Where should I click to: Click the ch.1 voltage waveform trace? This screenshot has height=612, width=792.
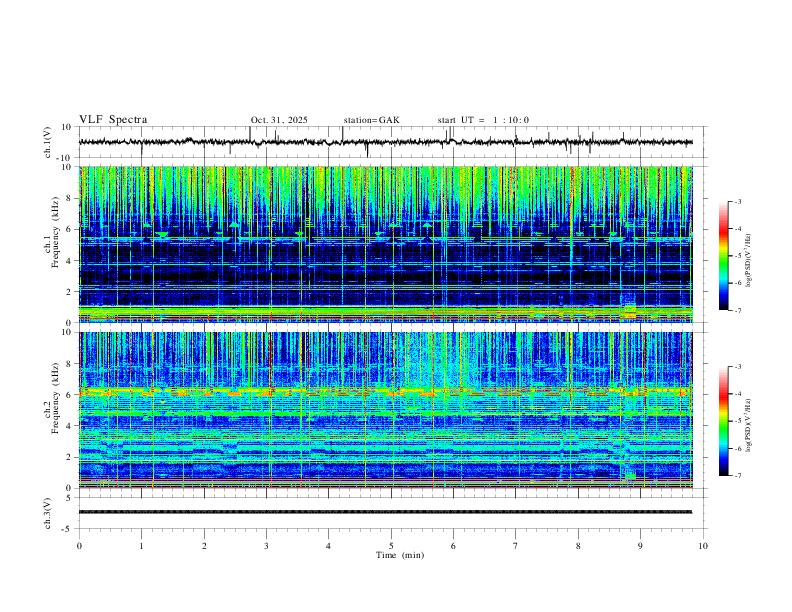386,142
